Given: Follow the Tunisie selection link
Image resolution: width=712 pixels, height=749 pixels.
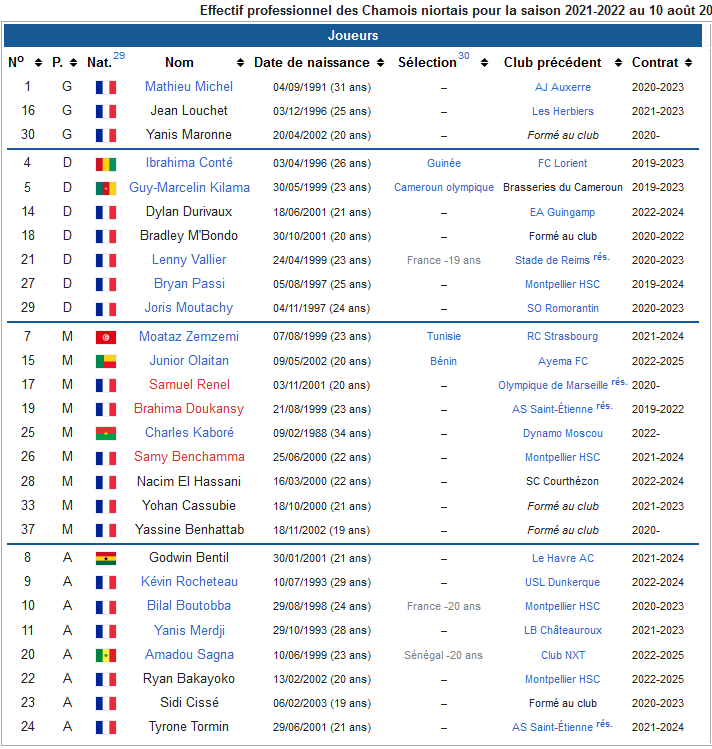Looking at the screenshot, I should 444,337.
